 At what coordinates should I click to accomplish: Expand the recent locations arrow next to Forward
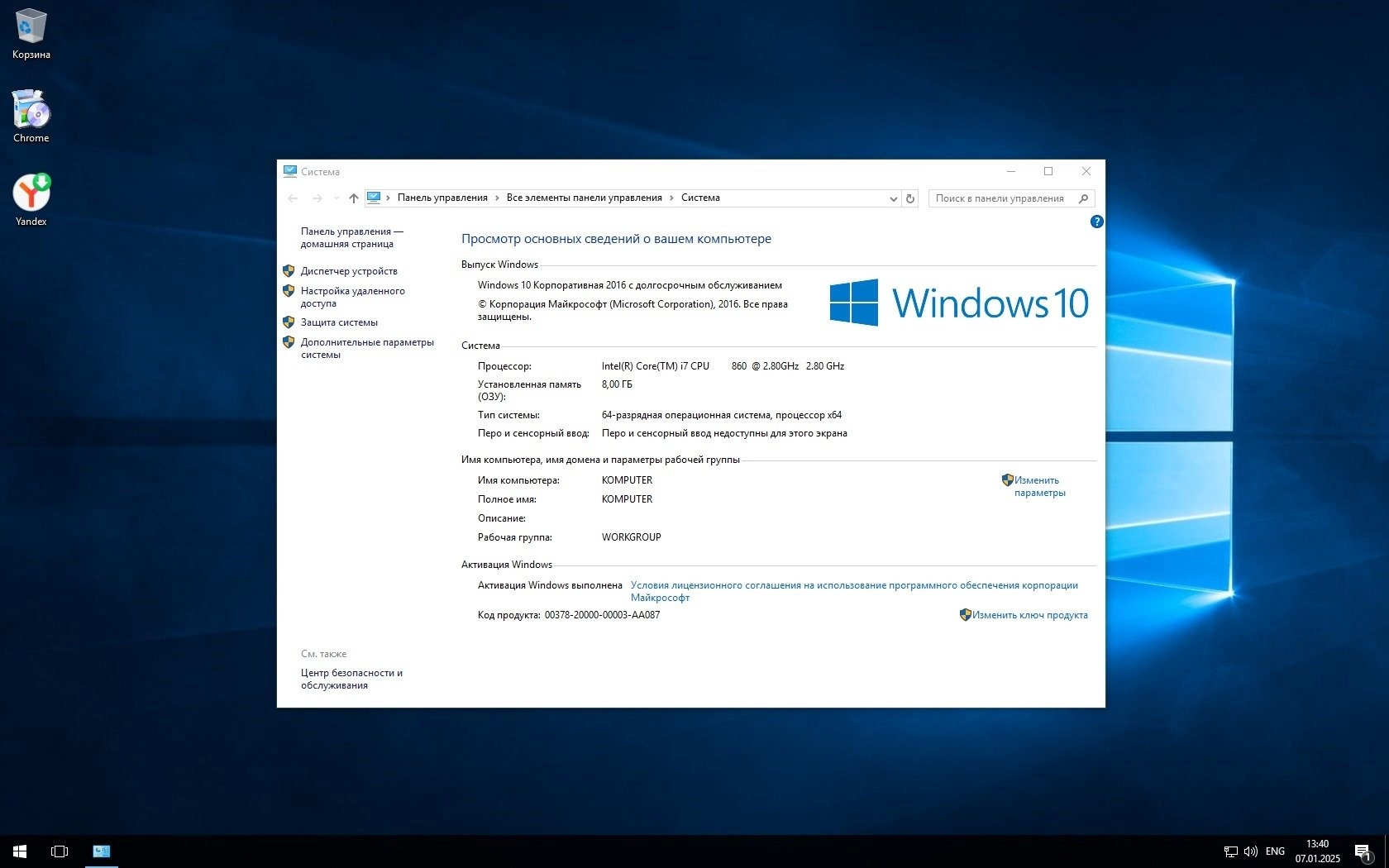[x=337, y=198]
